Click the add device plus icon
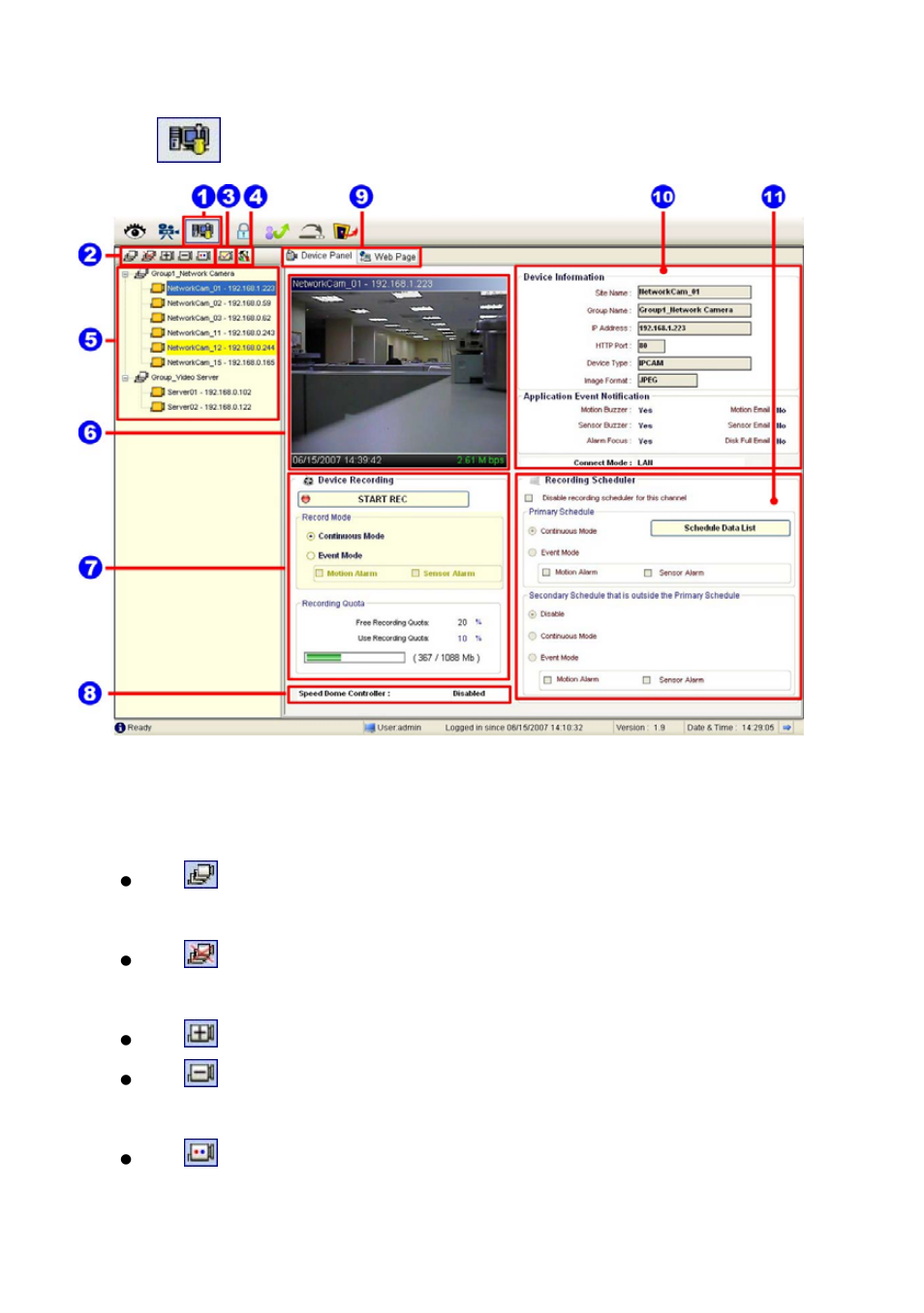 pos(167,257)
